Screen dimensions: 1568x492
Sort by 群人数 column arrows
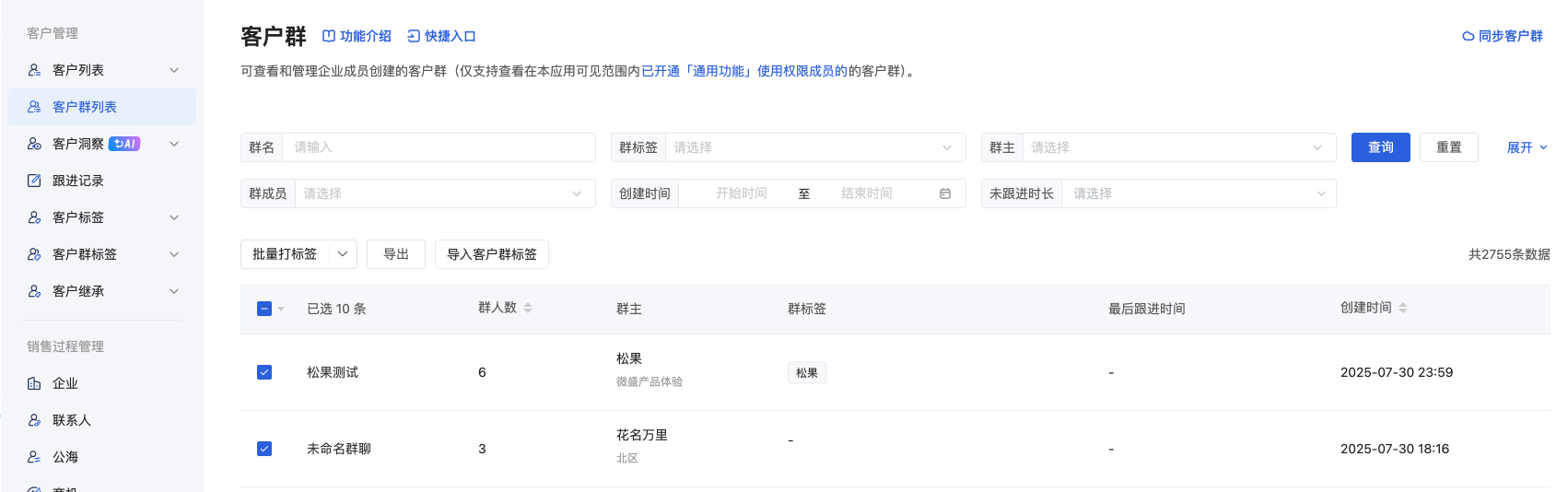coord(528,308)
